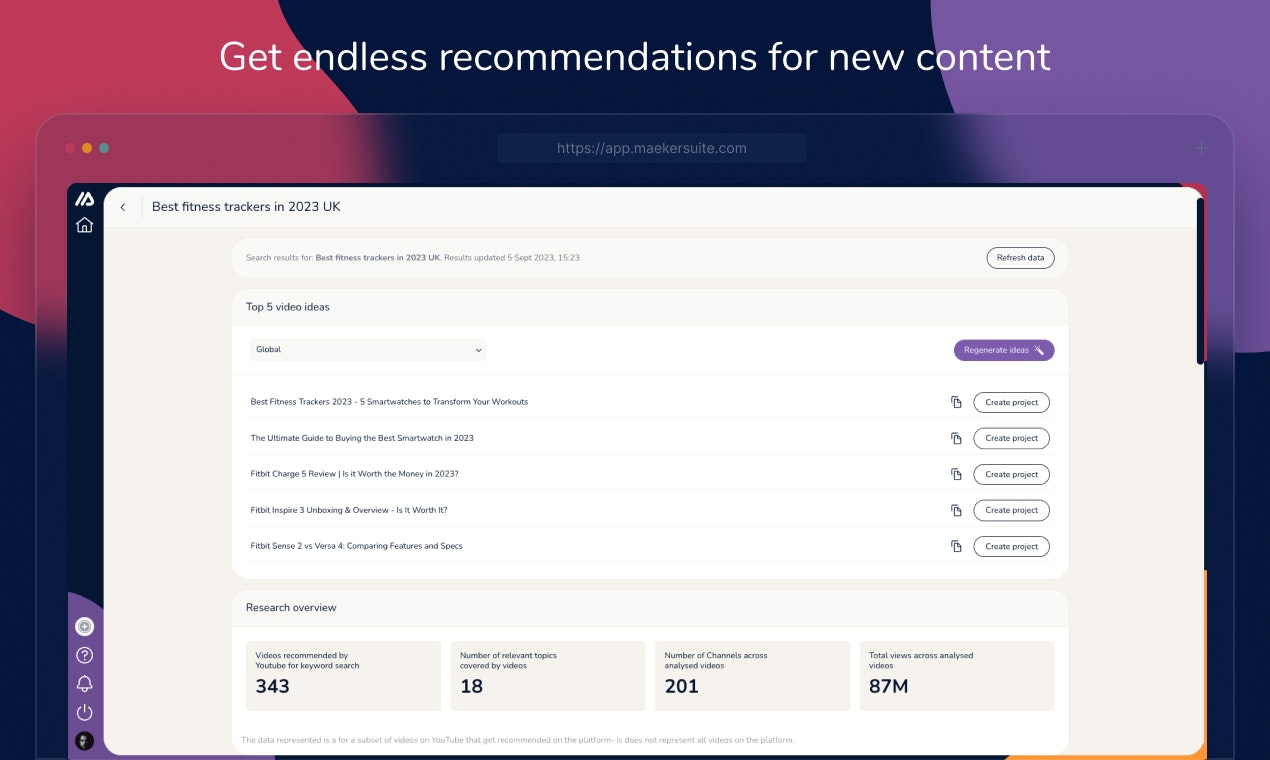Copy the Fitbit Inspire 3 Unboxing idea
The image size is (1270, 760).
[956, 510]
